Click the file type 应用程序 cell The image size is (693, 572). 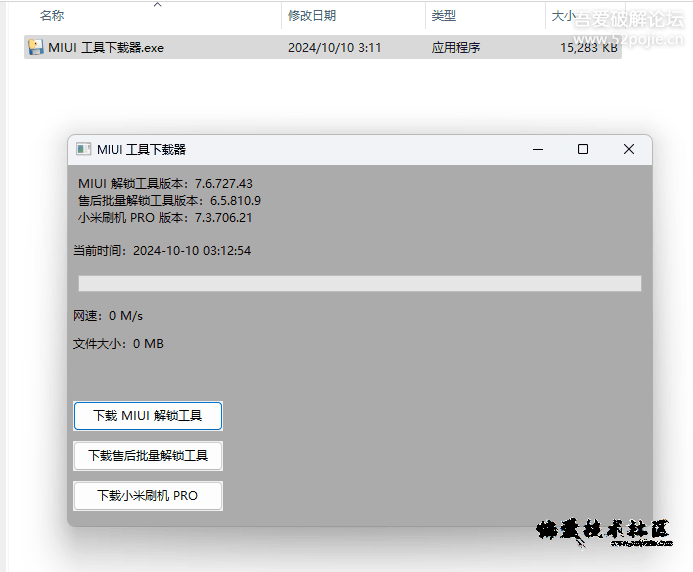[x=456, y=47]
